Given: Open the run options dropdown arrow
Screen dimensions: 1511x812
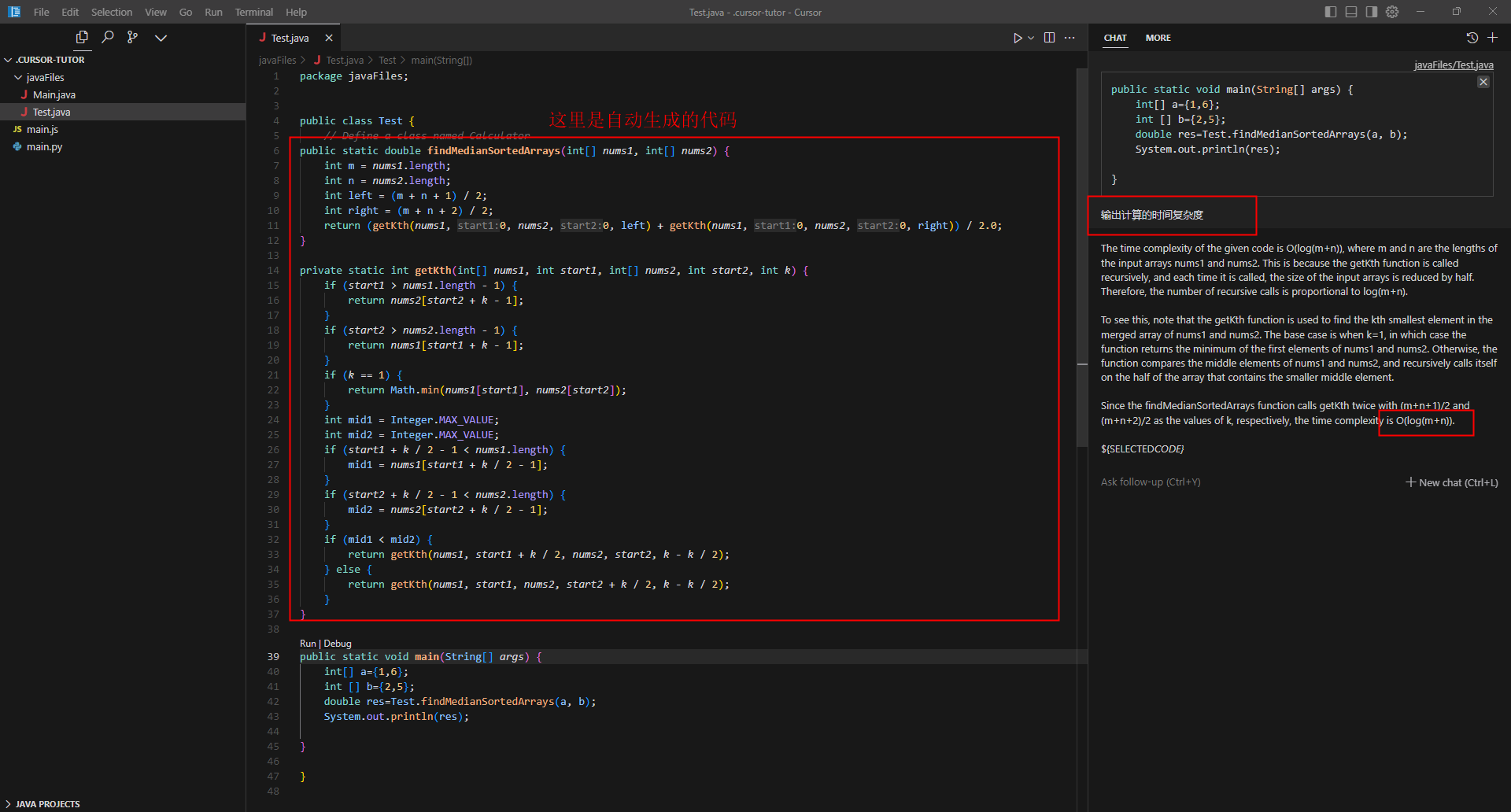Looking at the screenshot, I should point(1031,38).
